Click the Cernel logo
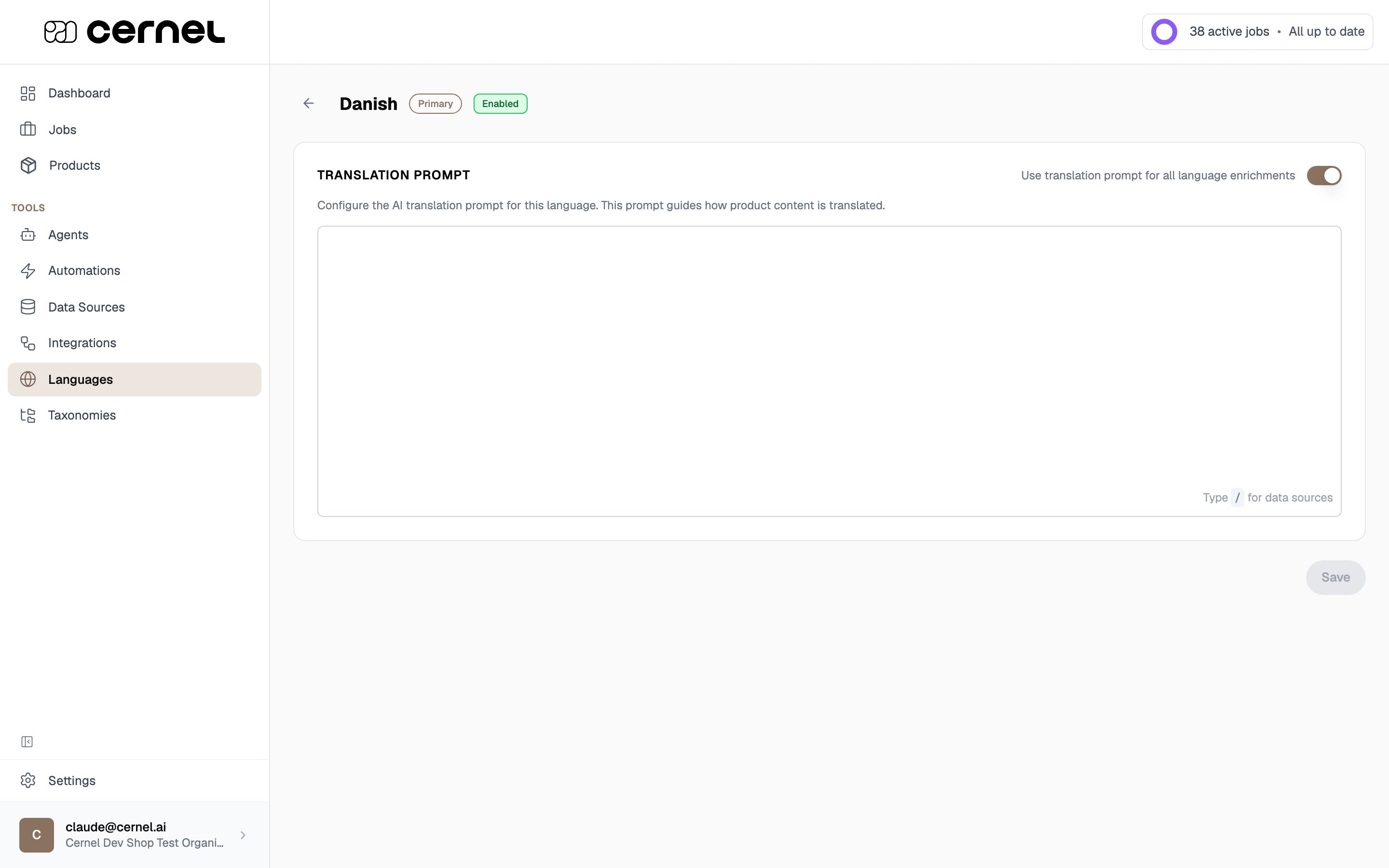The height and width of the screenshot is (868, 1389). pos(134,31)
